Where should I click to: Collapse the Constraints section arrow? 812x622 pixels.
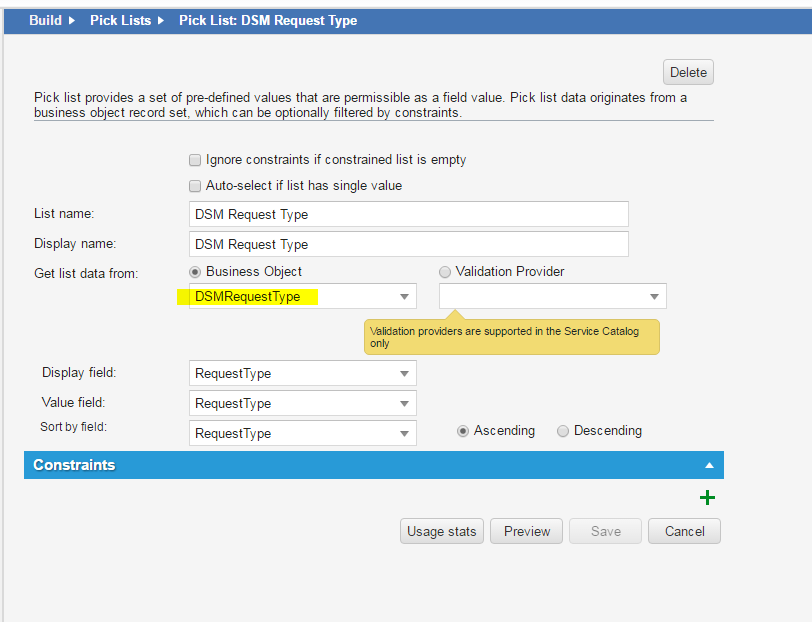coord(709,465)
